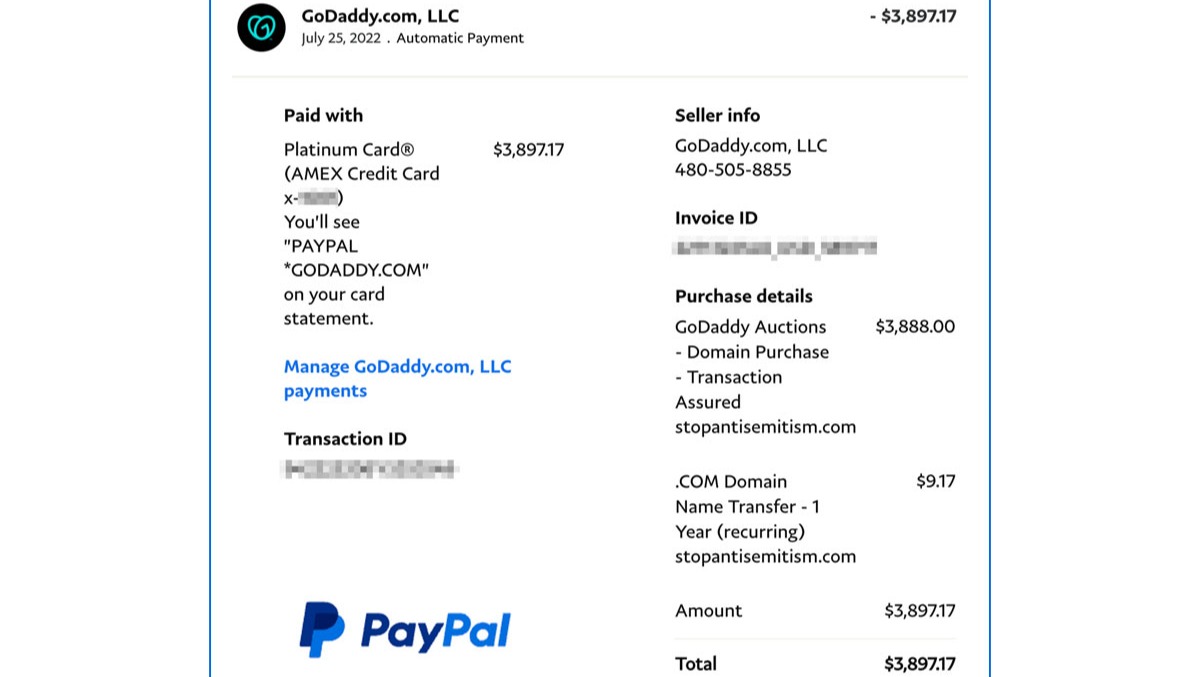Click the GoDaddy.com, LLC merchant title
Screen dimensions: 1200x677
pos(380,16)
